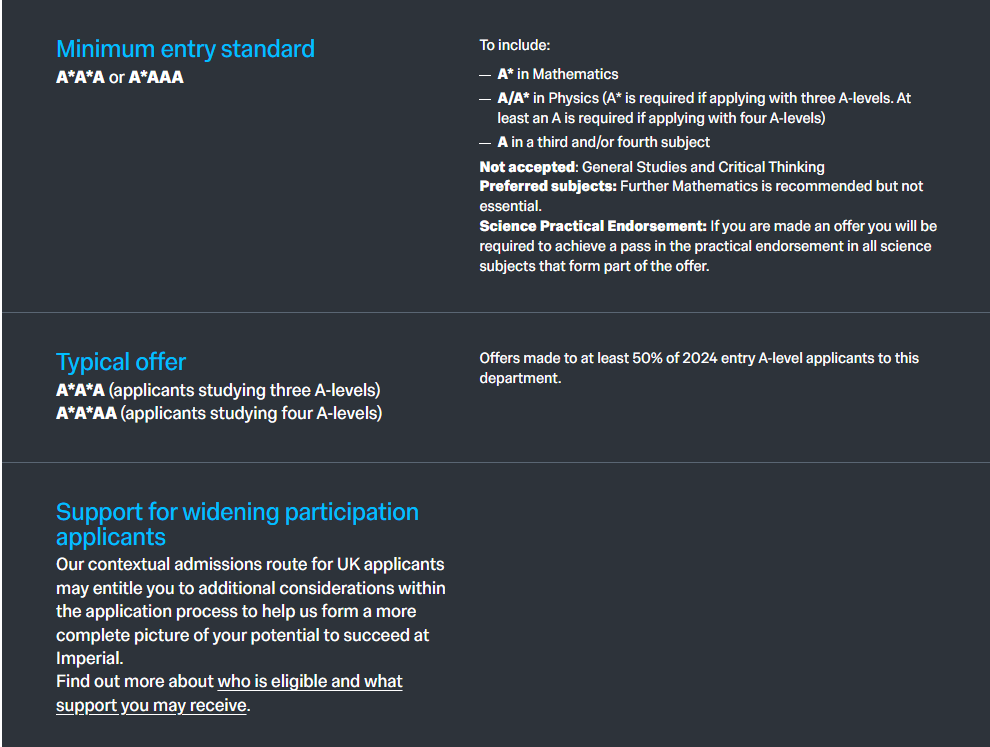
Task: Click the bold "Not accepted" label
Action: [x=528, y=167]
